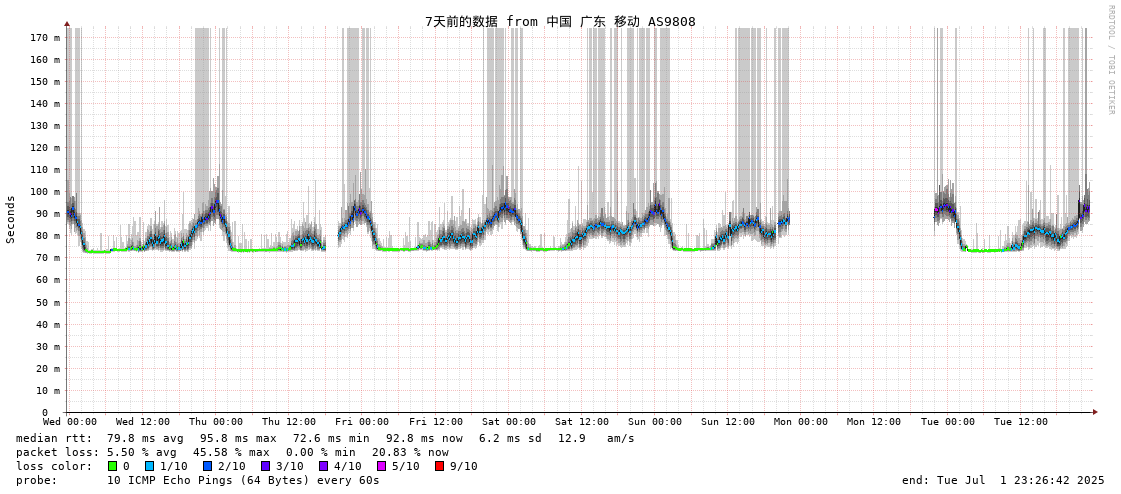Click the 'Fri 00:00' x-axis label
The width and height of the screenshot is (1121, 494).
click(x=362, y=422)
